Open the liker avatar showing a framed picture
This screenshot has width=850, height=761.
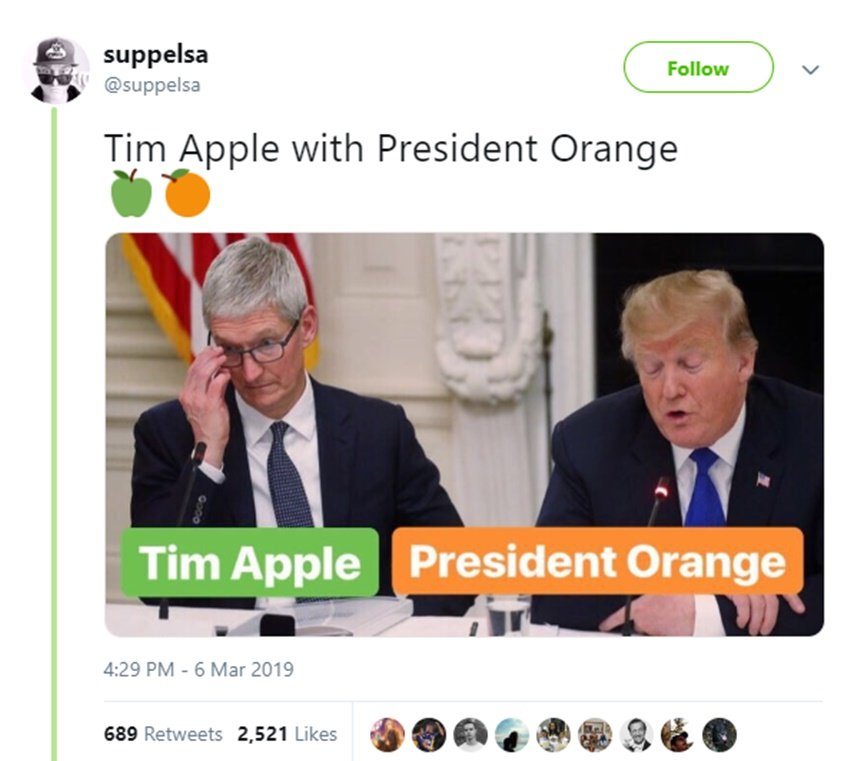coord(595,734)
